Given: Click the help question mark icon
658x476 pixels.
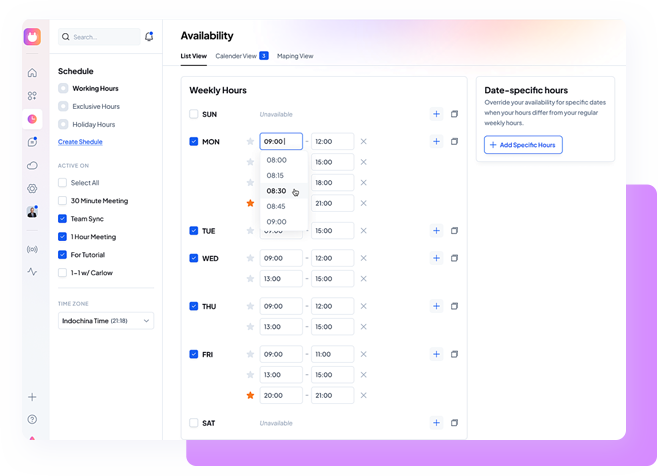Looking at the screenshot, I should tap(32, 420).
